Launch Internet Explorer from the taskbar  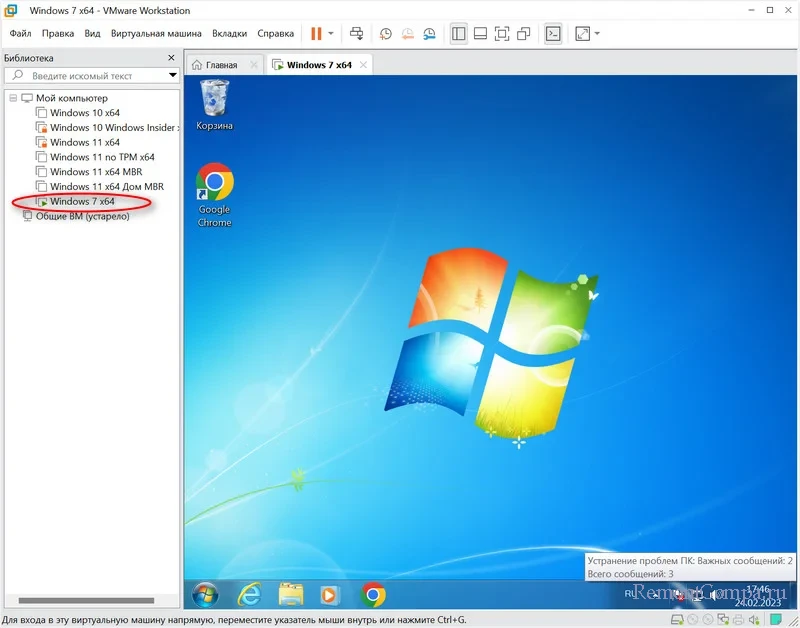[249, 595]
